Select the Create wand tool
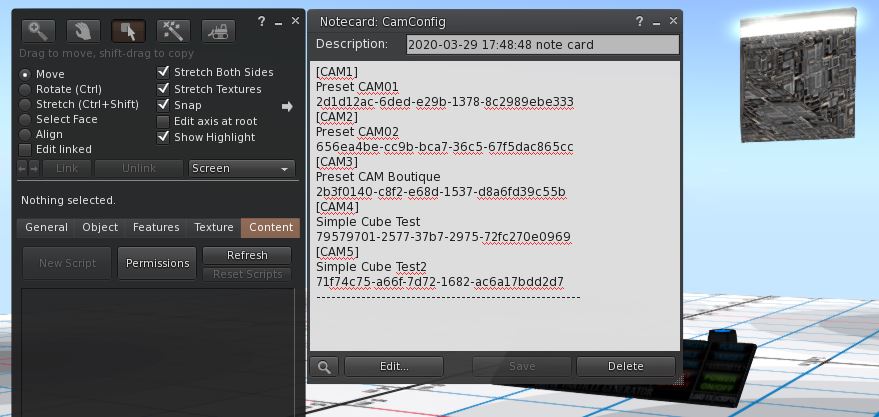 point(173,31)
